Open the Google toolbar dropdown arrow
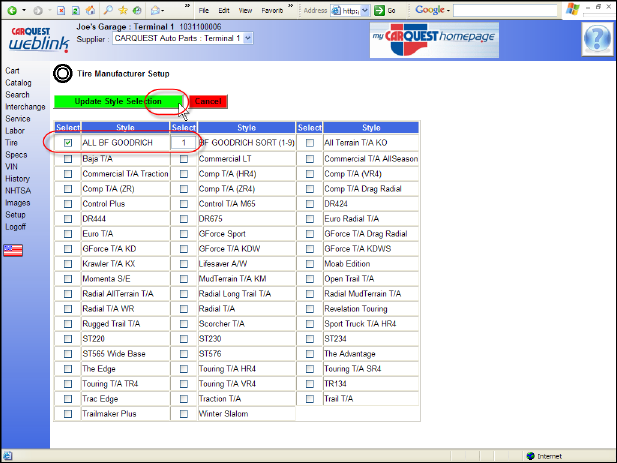617x463 pixels. (448, 11)
